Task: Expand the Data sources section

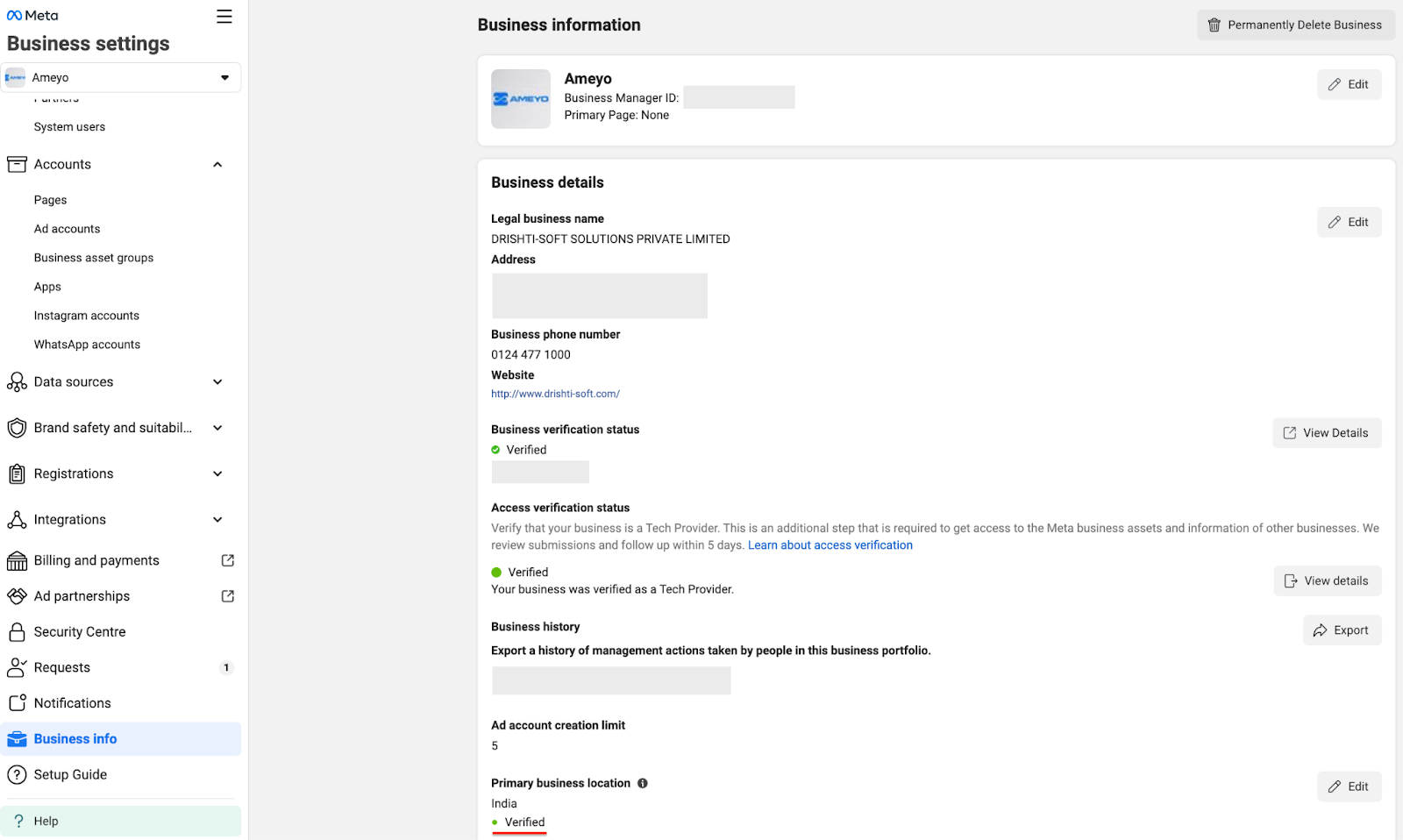Action: pos(217,382)
